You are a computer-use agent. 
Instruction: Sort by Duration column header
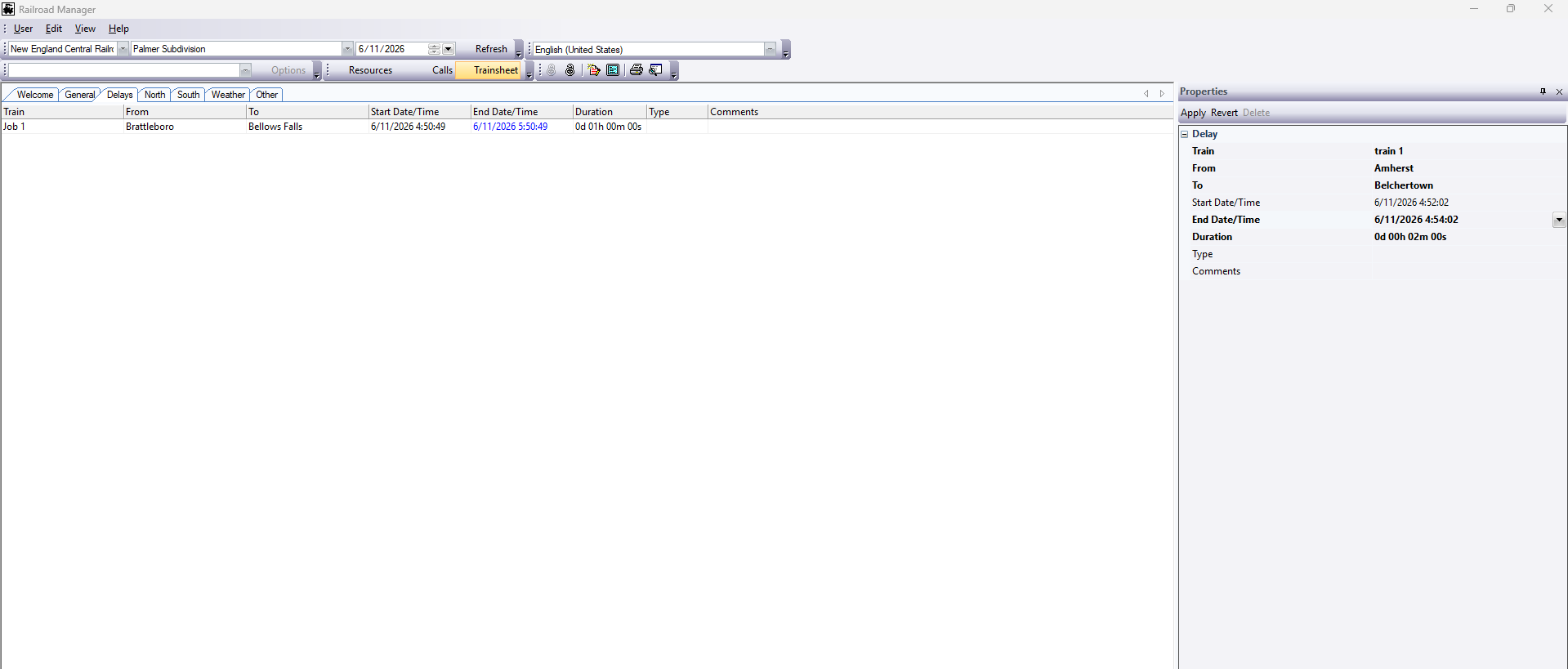[610, 112]
